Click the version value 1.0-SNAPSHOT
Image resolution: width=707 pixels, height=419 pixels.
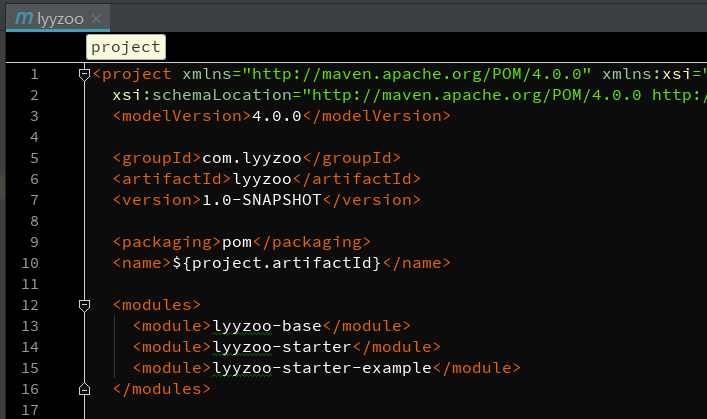pos(262,200)
